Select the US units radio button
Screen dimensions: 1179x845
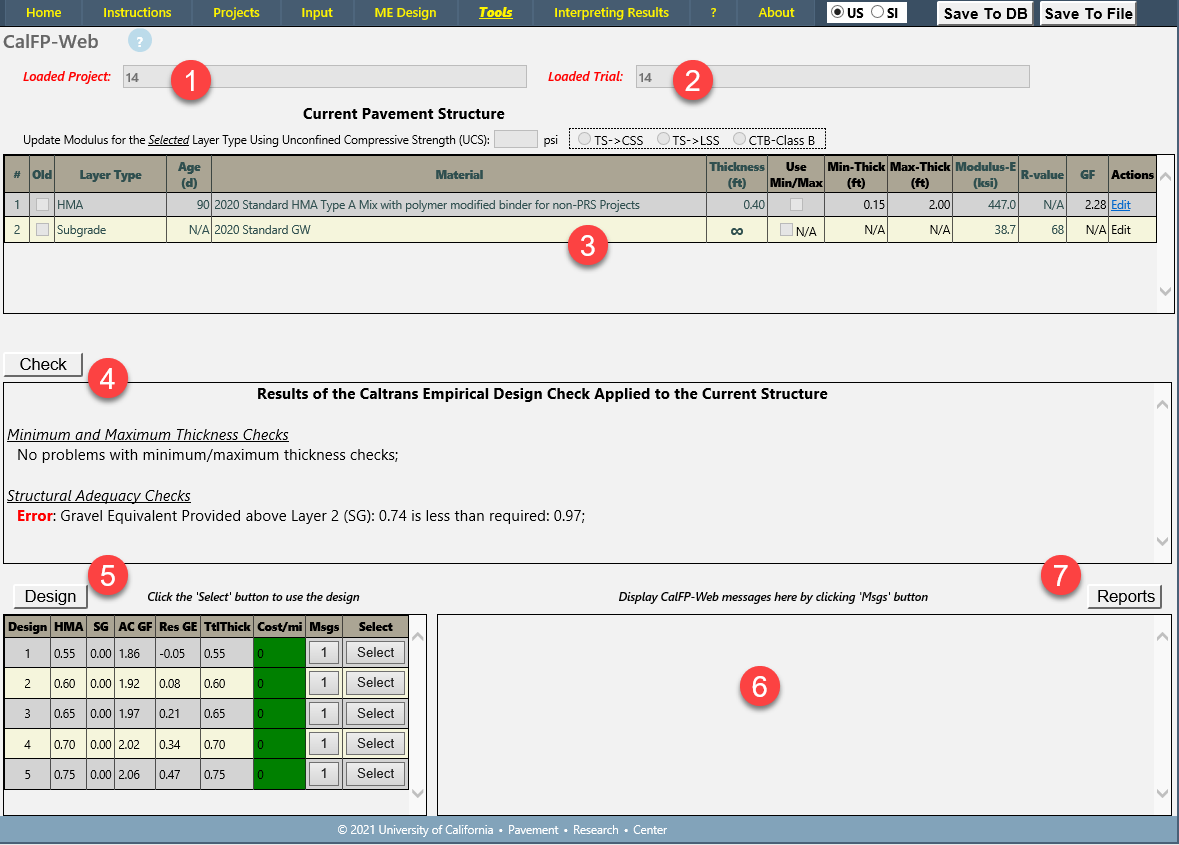tap(837, 13)
